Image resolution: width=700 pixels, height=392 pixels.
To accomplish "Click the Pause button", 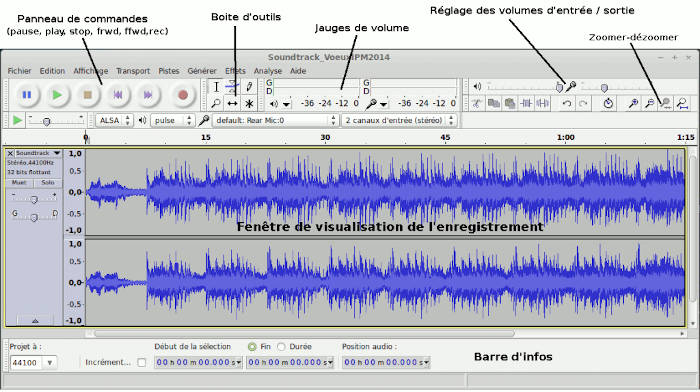I will (27, 95).
